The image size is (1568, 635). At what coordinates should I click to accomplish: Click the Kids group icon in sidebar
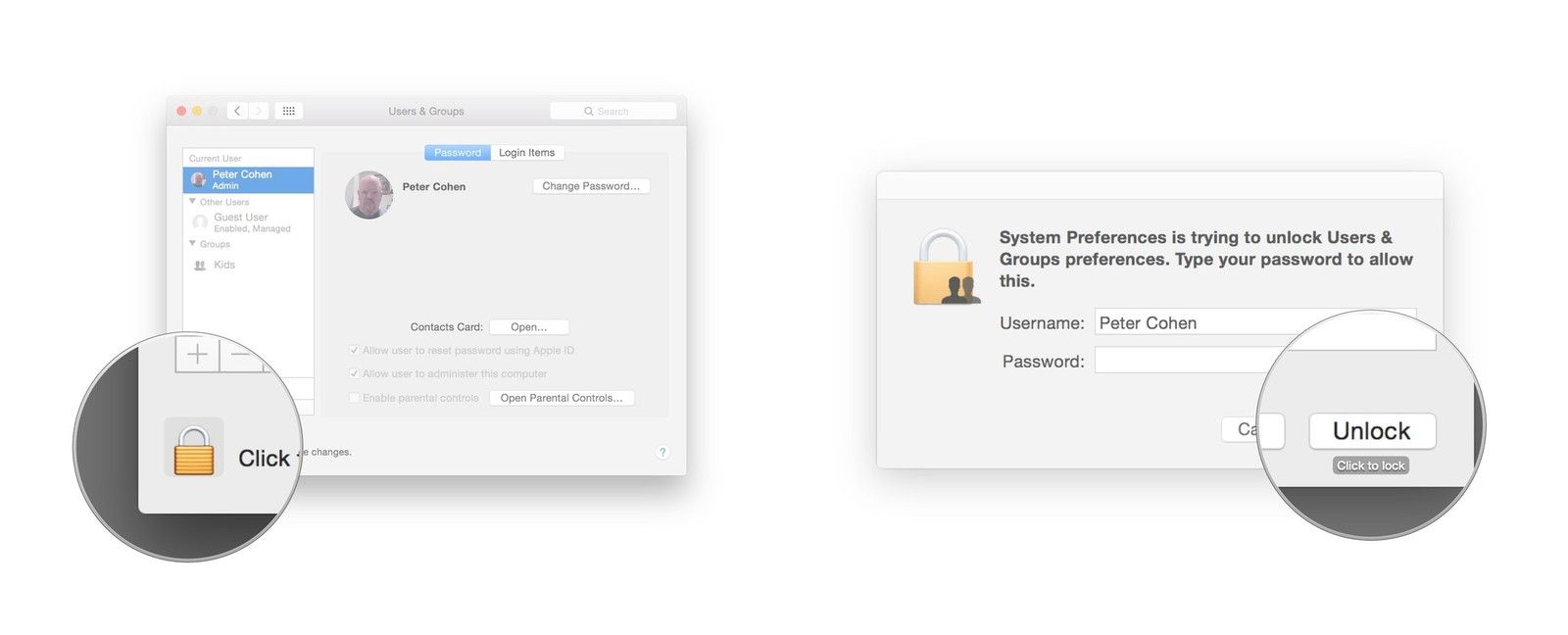[200, 266]
